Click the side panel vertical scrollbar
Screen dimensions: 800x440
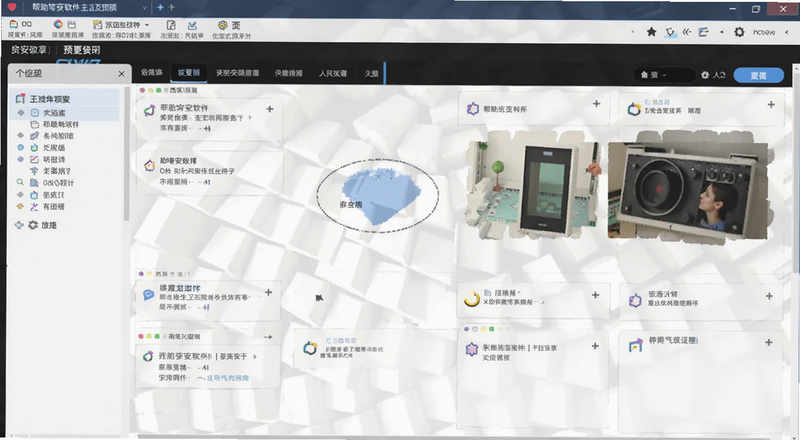[x=126, y=153]
